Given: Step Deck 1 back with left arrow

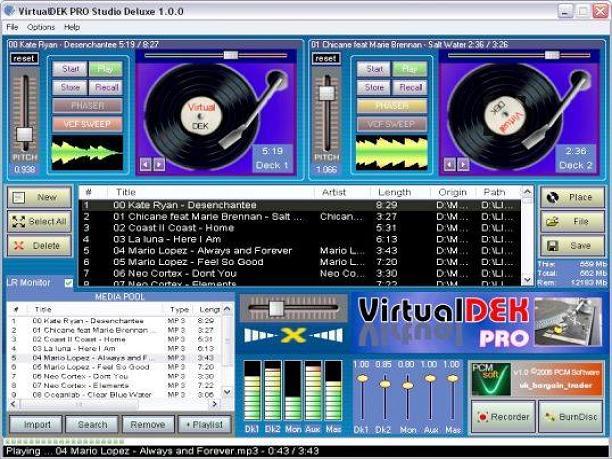Looking at the screenshot, I should tap(145, 164).
